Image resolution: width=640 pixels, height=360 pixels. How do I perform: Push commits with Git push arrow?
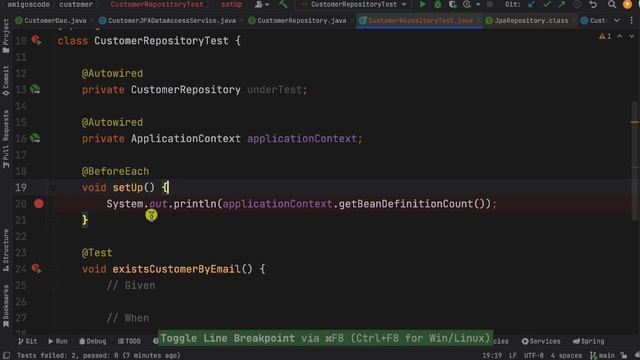tap(562, 4)
